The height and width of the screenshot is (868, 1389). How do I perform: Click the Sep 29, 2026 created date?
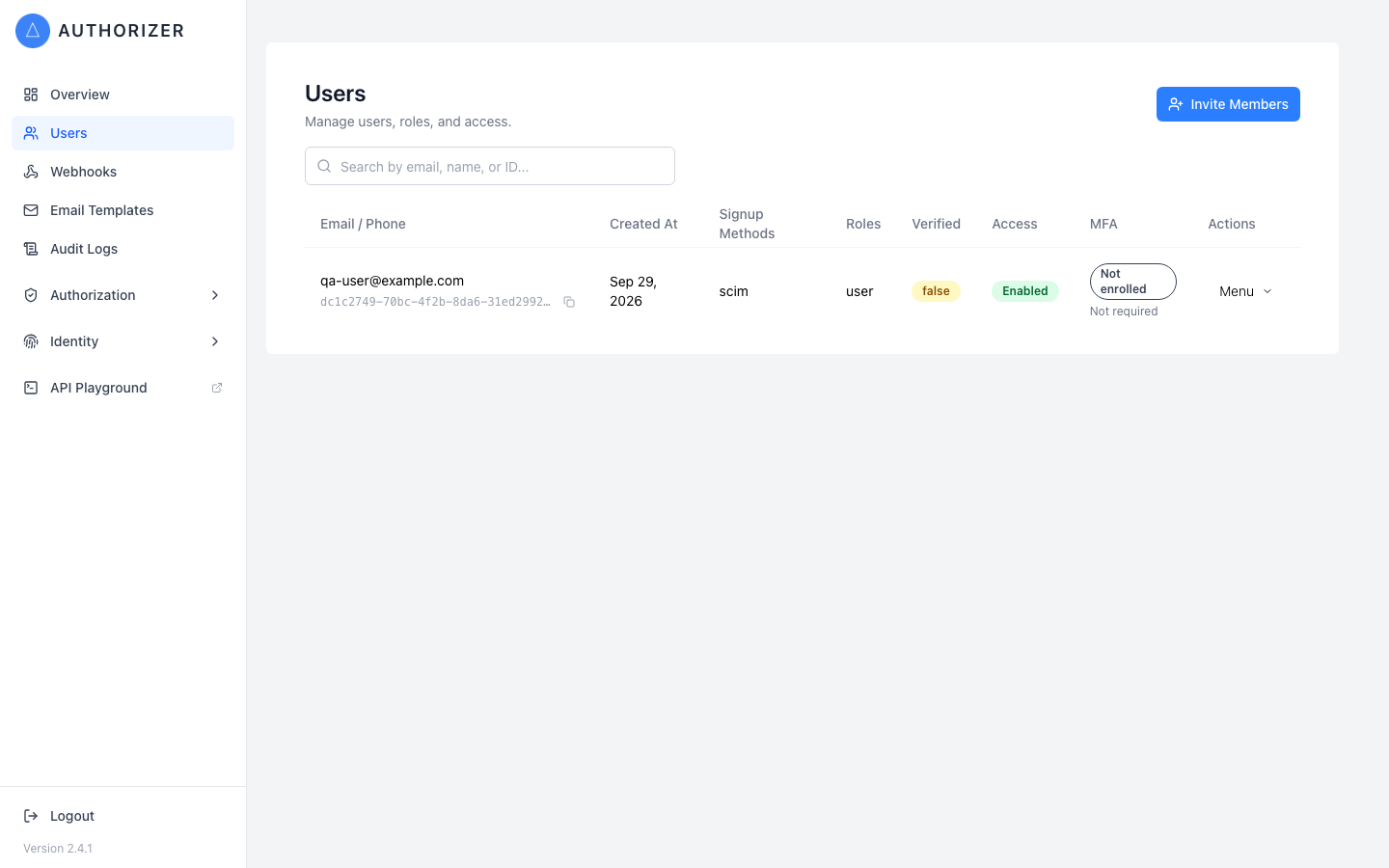tap(634, 291)
